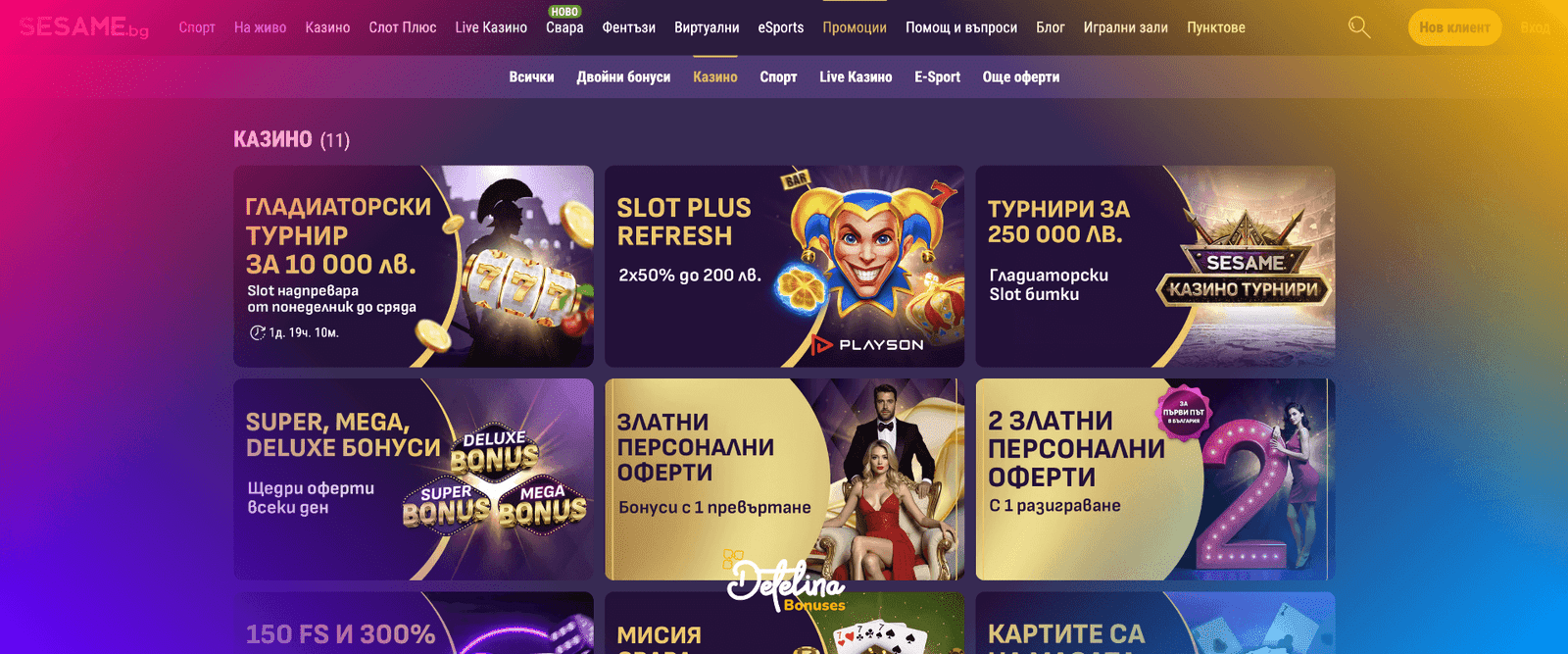This screenshot has width=1568, height=654.
Task: Click the pink first-time-in-Bulgaria badge
Action: tap(1184, 412)
